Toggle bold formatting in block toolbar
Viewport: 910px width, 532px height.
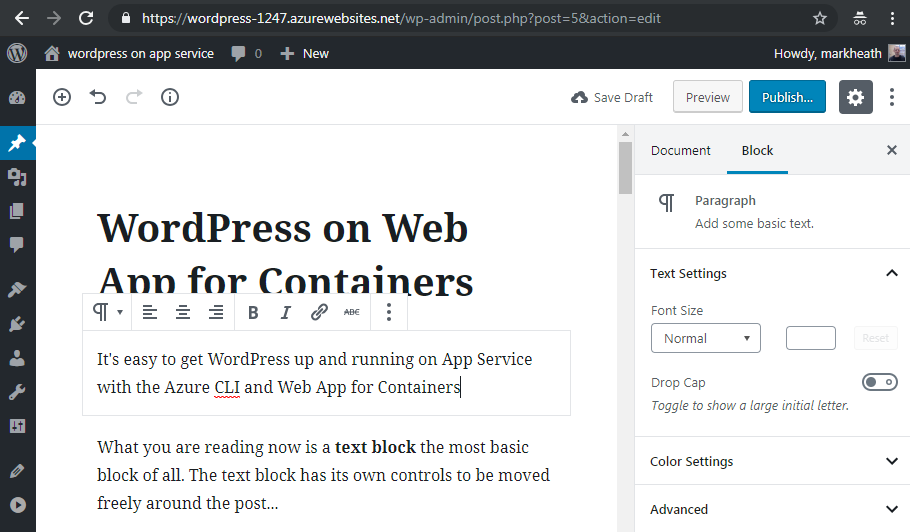point(253,312)
